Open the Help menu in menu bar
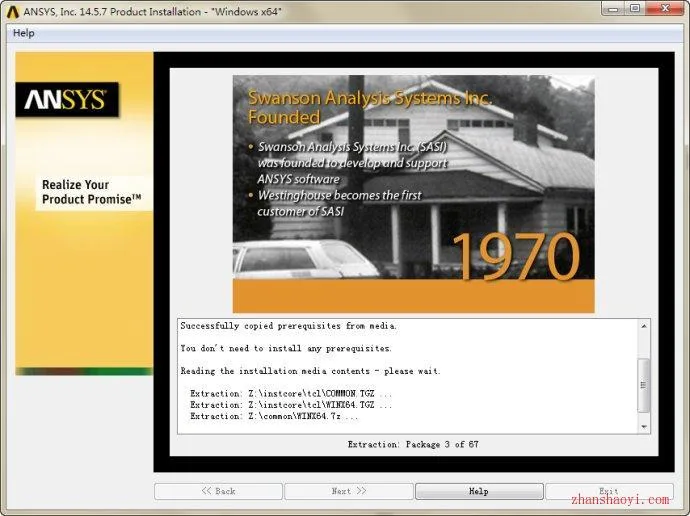 click(24, 33)
